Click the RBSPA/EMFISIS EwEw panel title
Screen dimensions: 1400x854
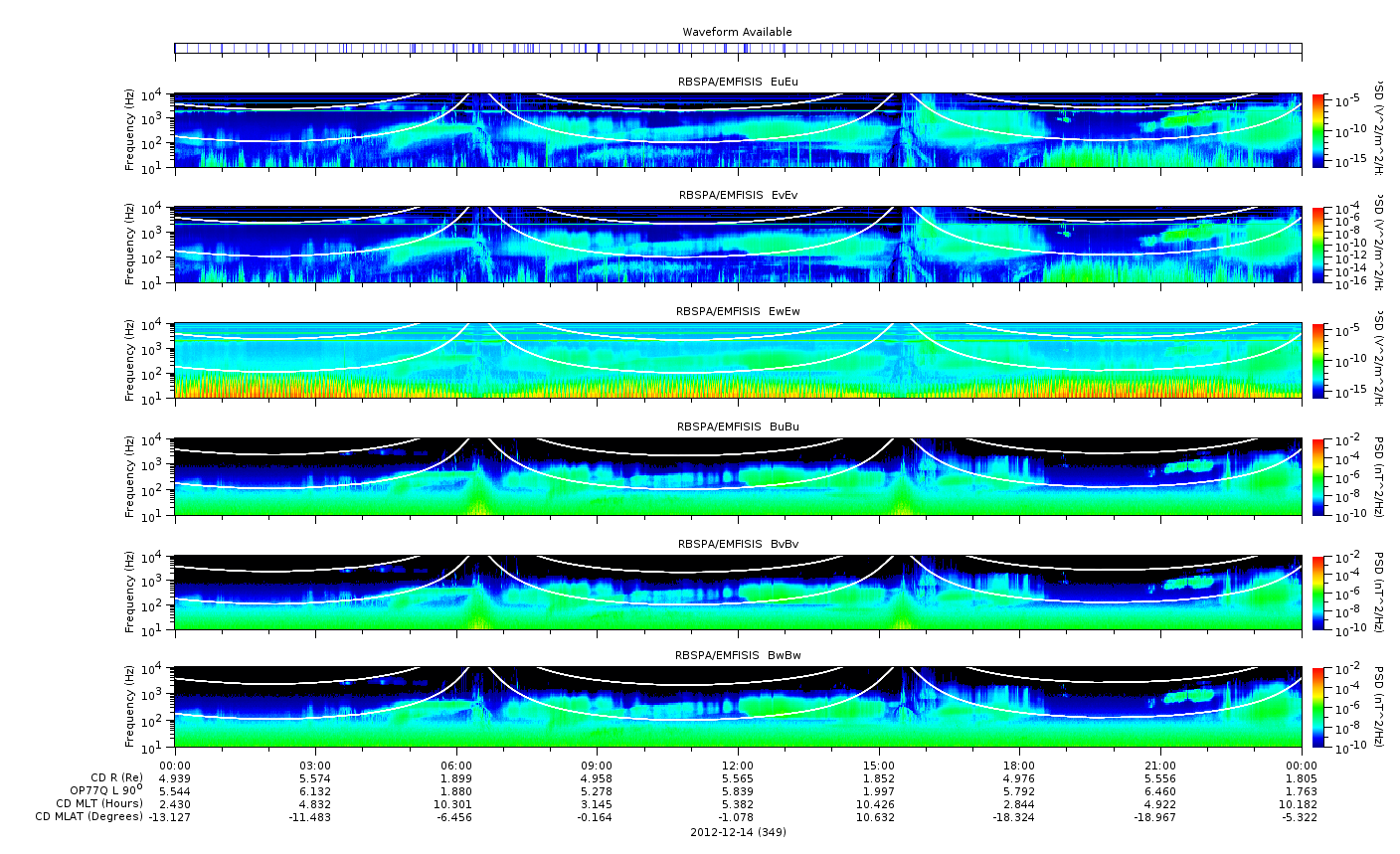[737, 311]
